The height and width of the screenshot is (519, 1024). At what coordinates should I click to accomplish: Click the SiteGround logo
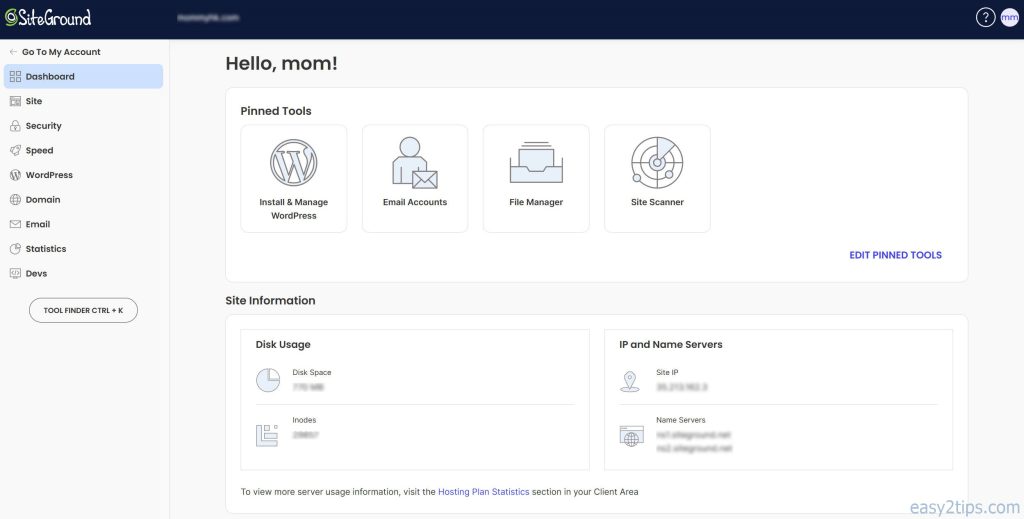coord(48,18)
